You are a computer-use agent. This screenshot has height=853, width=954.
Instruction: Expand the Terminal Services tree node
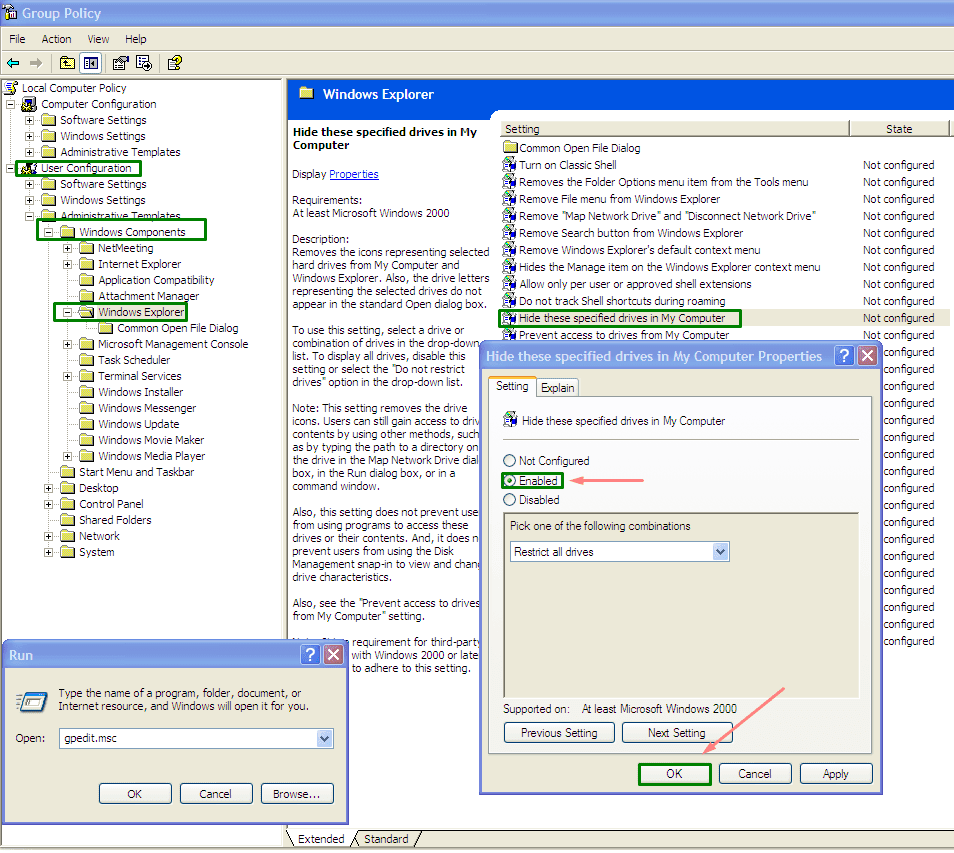click(x=68, y=376)
